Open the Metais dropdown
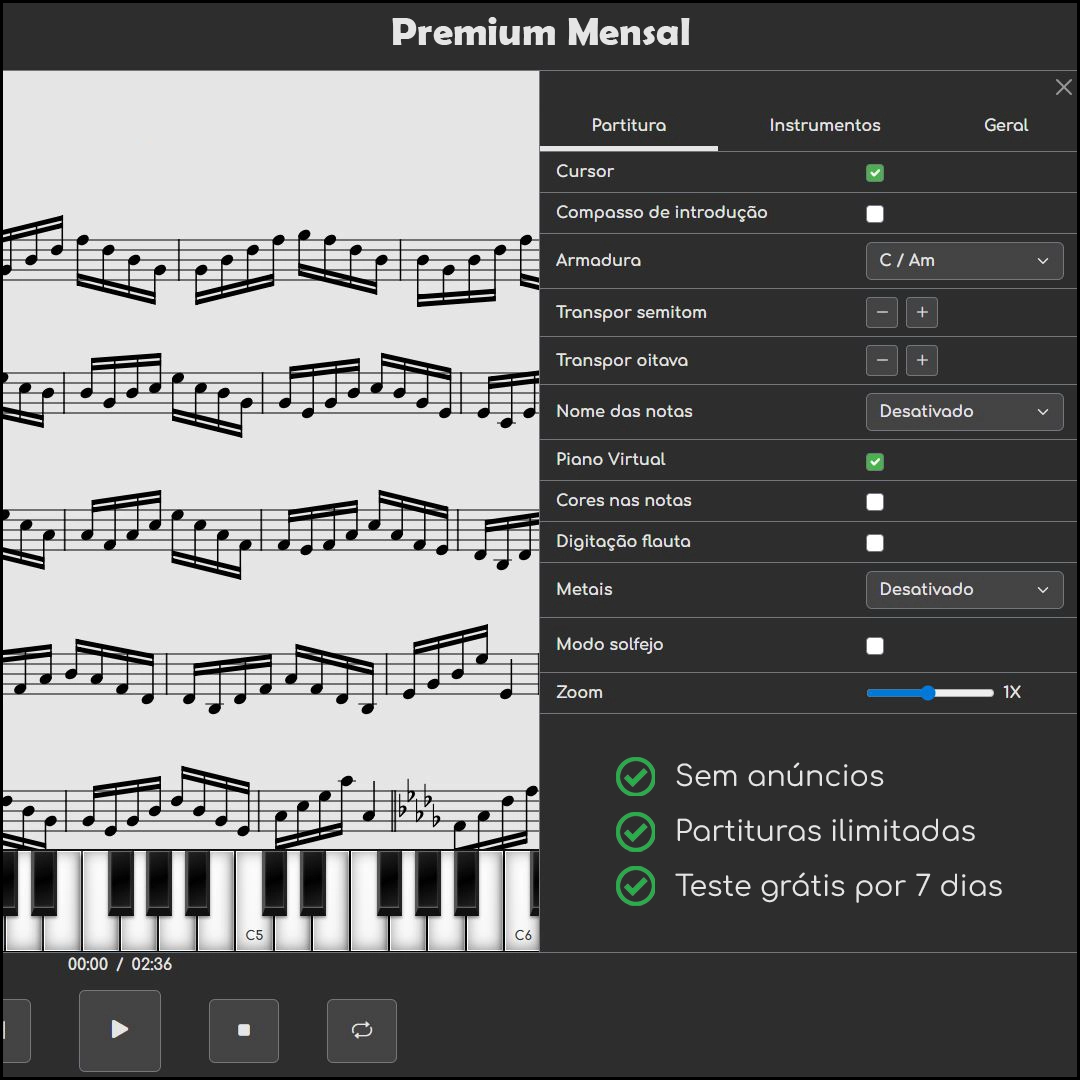This screenshot has width=1080, height=1080. [x=964, y=590]
